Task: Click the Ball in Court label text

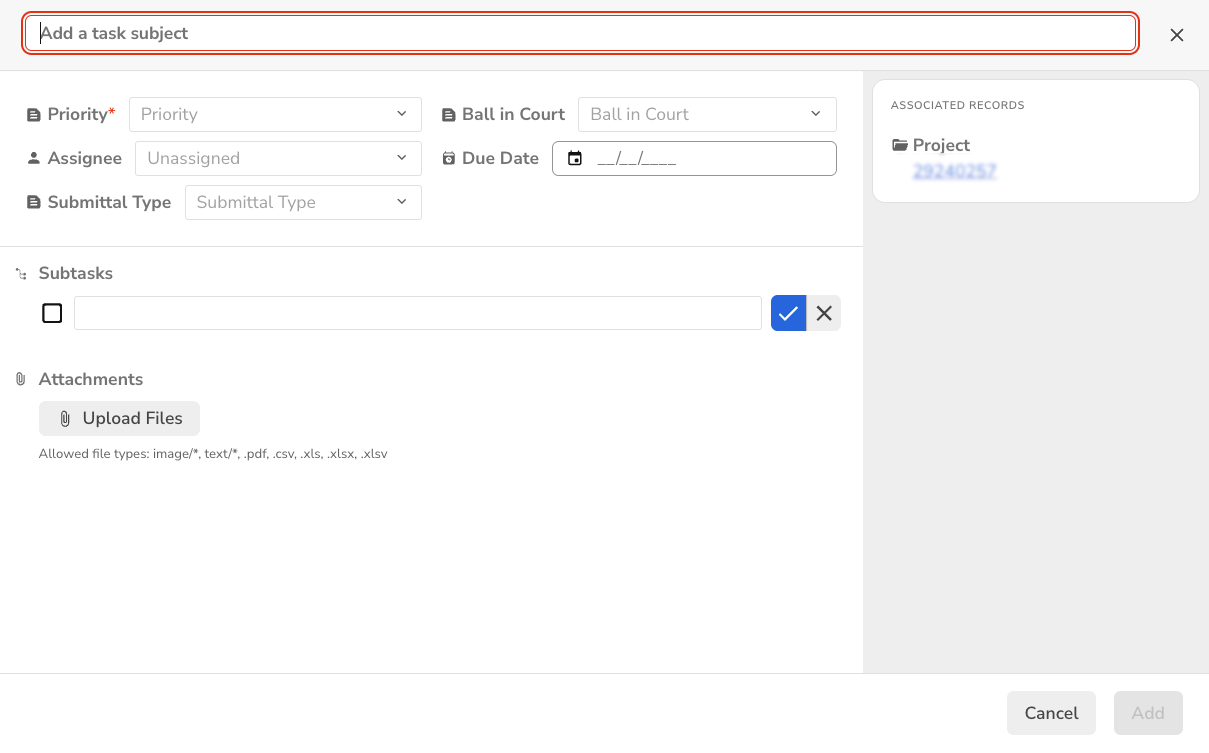Action: pos(513,114)
